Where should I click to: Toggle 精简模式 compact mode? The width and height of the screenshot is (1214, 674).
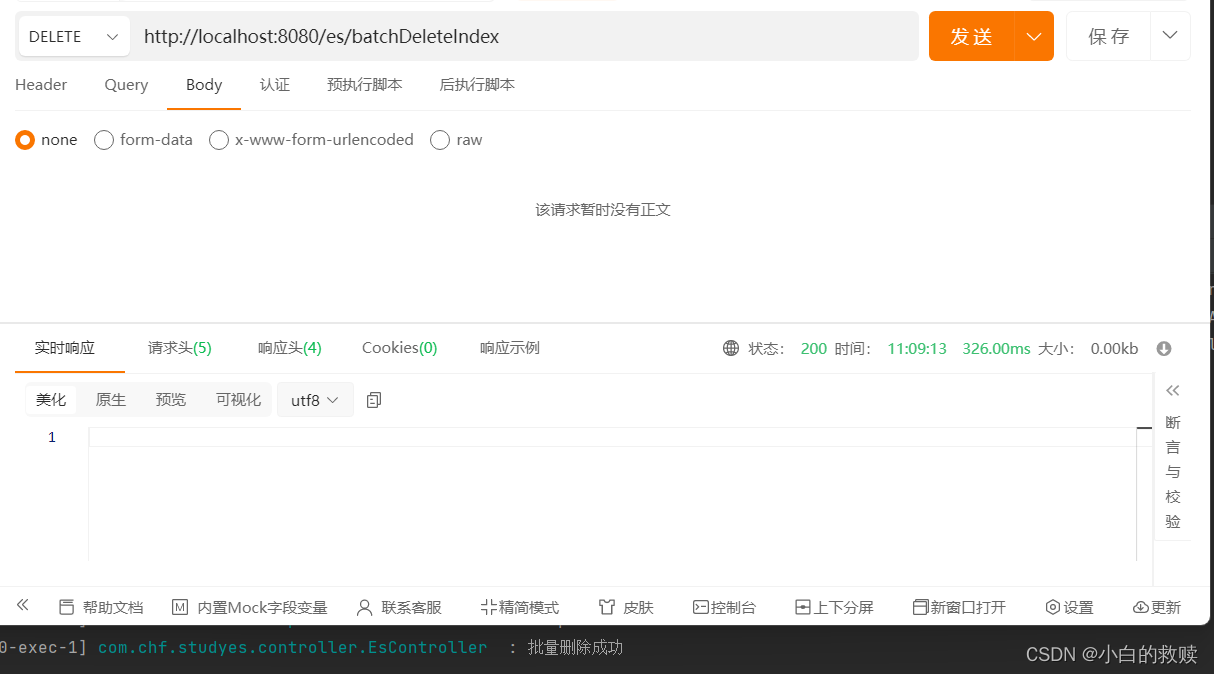(x=520, y=607)
